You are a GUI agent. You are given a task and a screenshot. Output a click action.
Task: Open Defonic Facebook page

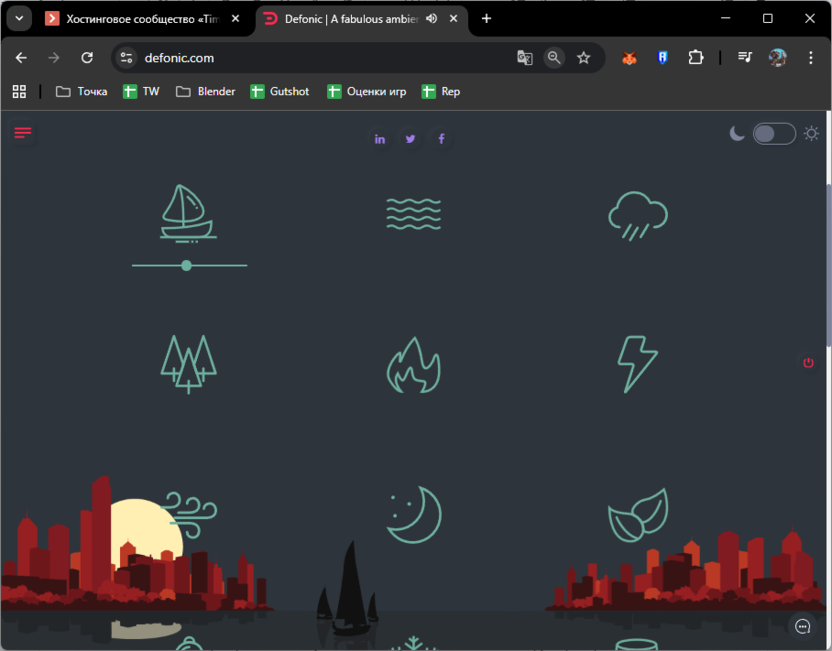[x=441, y=139]
